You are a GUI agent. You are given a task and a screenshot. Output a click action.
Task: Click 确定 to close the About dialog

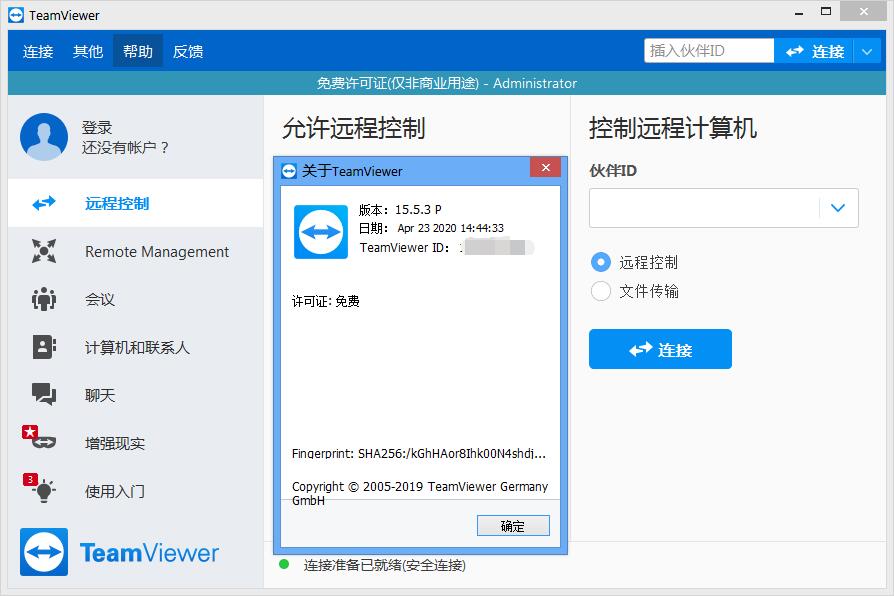(x=513, y=525)
